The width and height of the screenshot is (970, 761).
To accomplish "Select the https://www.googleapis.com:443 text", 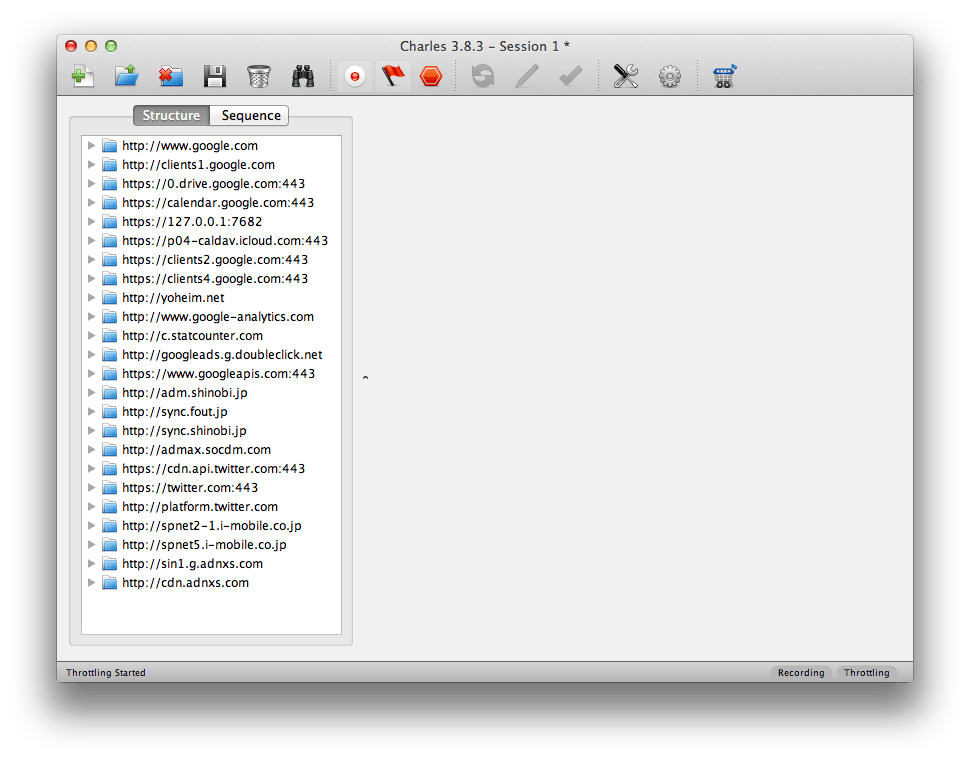I will (218, 374).
